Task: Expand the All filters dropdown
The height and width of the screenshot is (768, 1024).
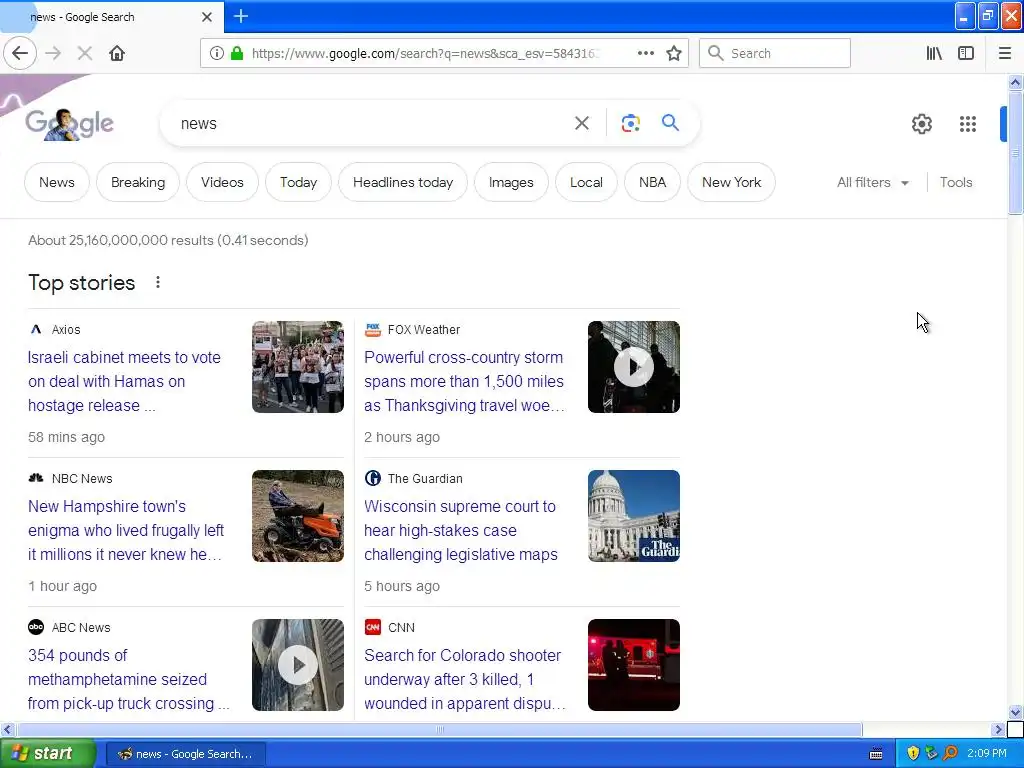Action: coord(872,182)
